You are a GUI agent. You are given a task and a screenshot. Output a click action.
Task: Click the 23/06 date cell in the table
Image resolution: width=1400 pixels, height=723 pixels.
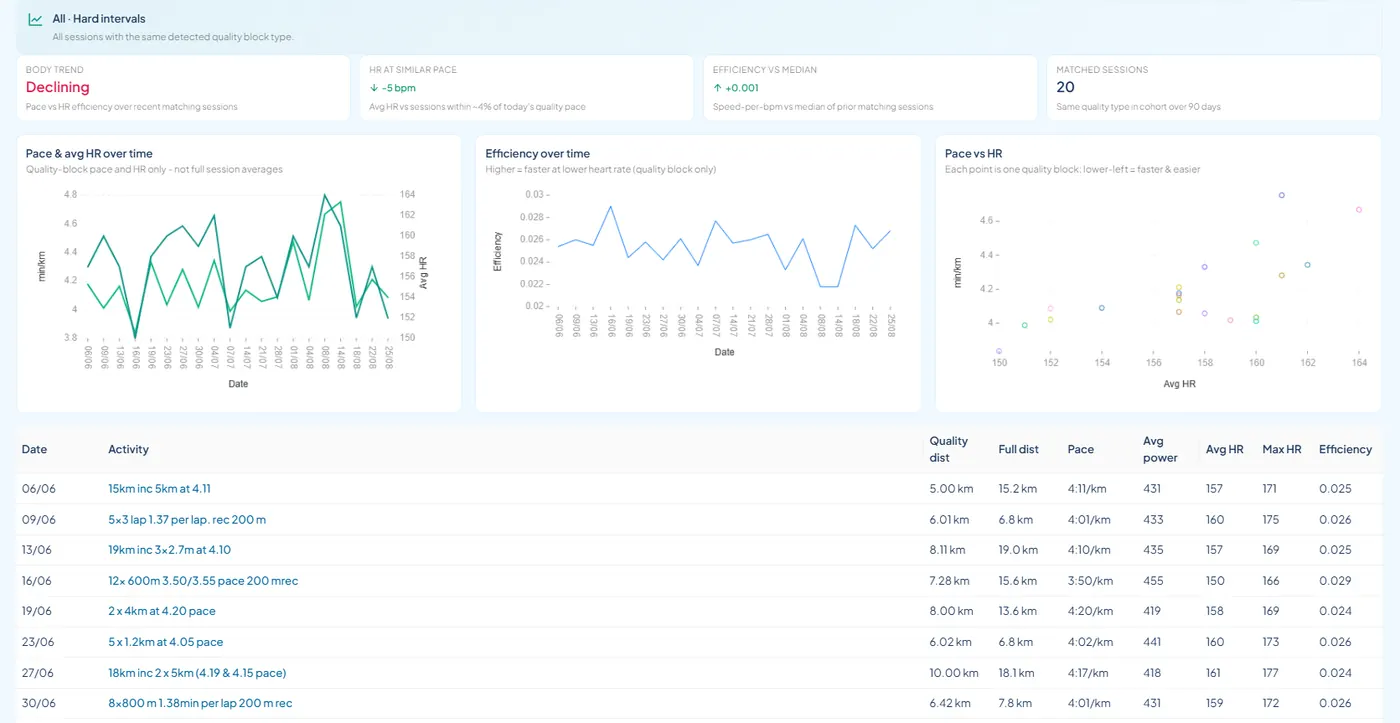(39, 642)
